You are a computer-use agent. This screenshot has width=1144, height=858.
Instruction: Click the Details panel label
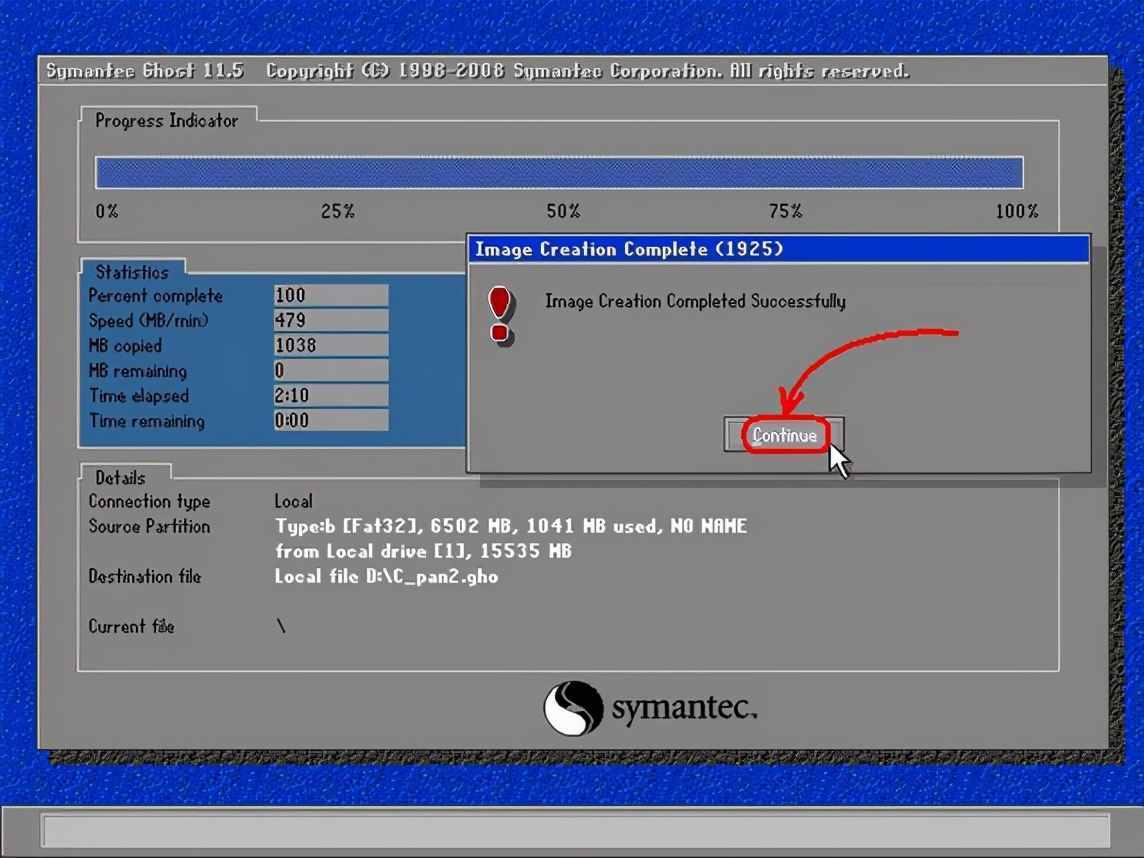tap(120, 478)
